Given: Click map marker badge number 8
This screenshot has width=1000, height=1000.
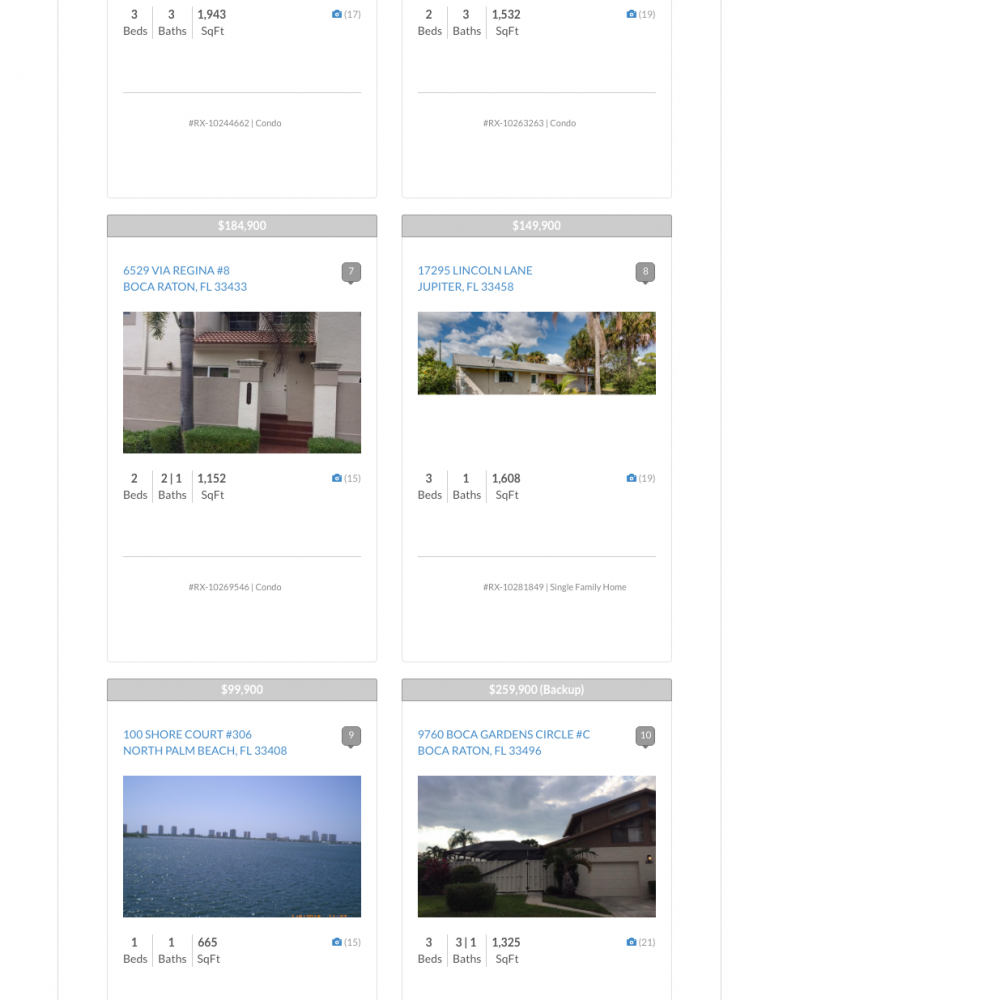Looking at the screenshot, I should (645, 272).
